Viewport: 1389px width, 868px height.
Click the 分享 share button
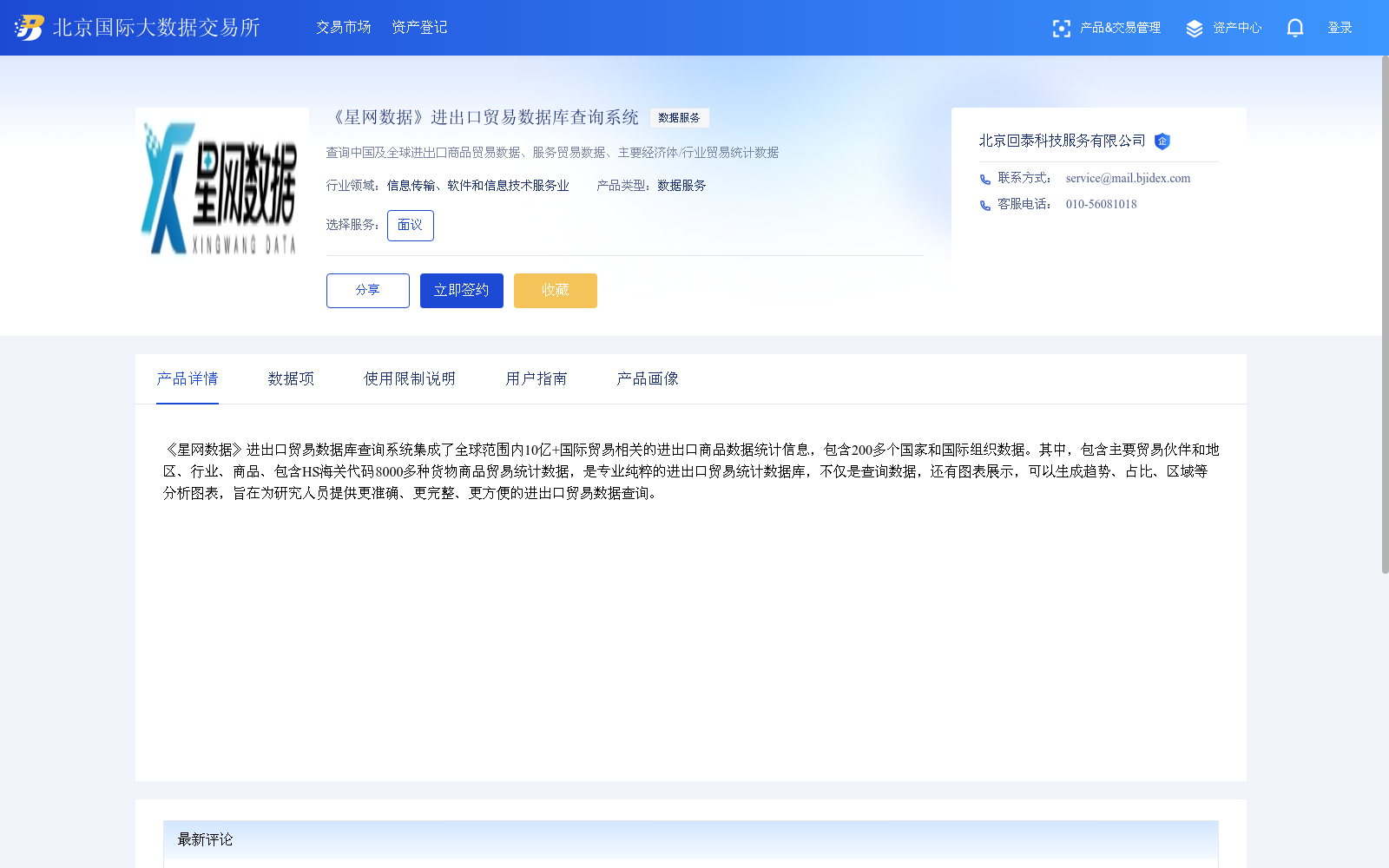[x=368, y=291]
